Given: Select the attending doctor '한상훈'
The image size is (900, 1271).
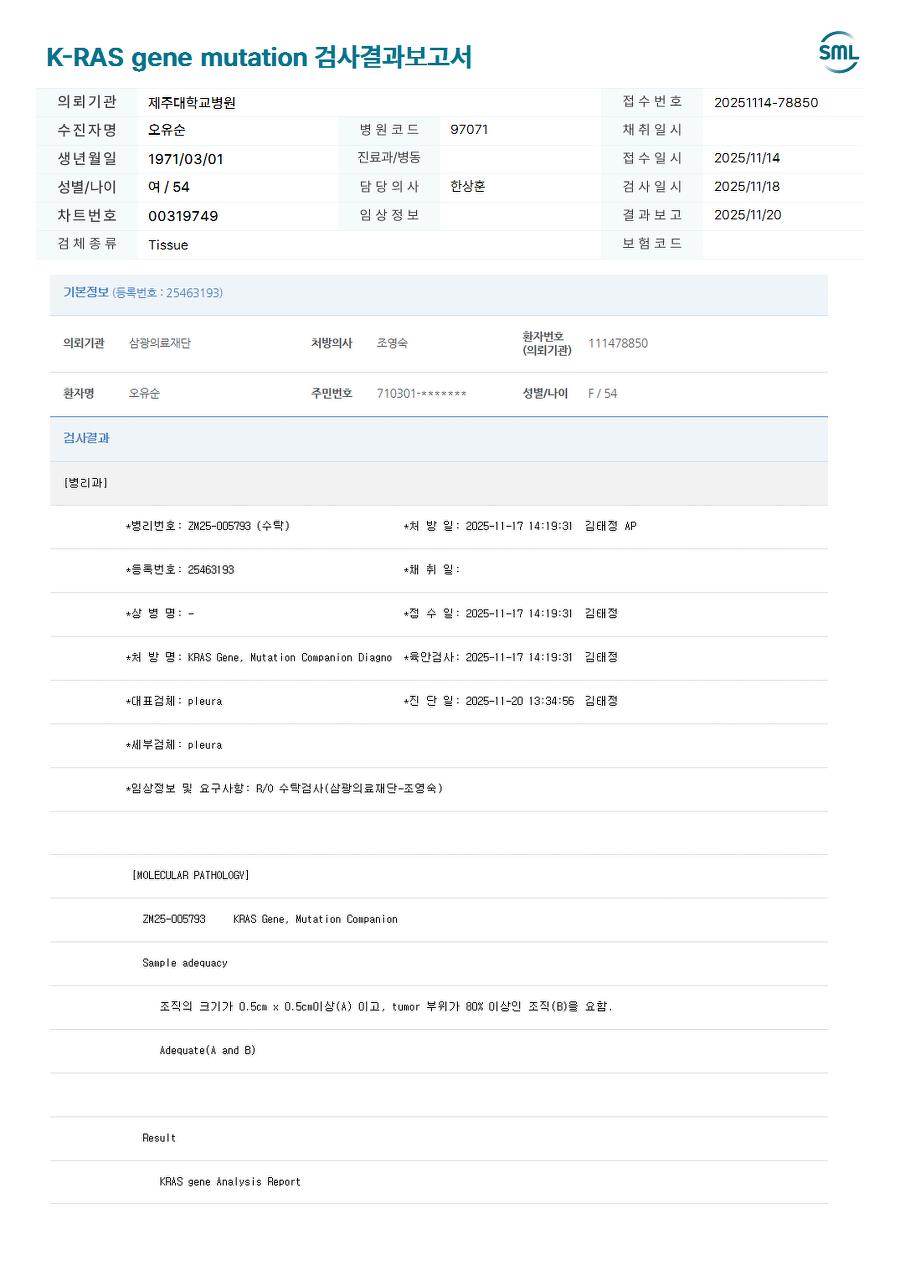Looking at the screenshot, I should [x=468, y=187].
